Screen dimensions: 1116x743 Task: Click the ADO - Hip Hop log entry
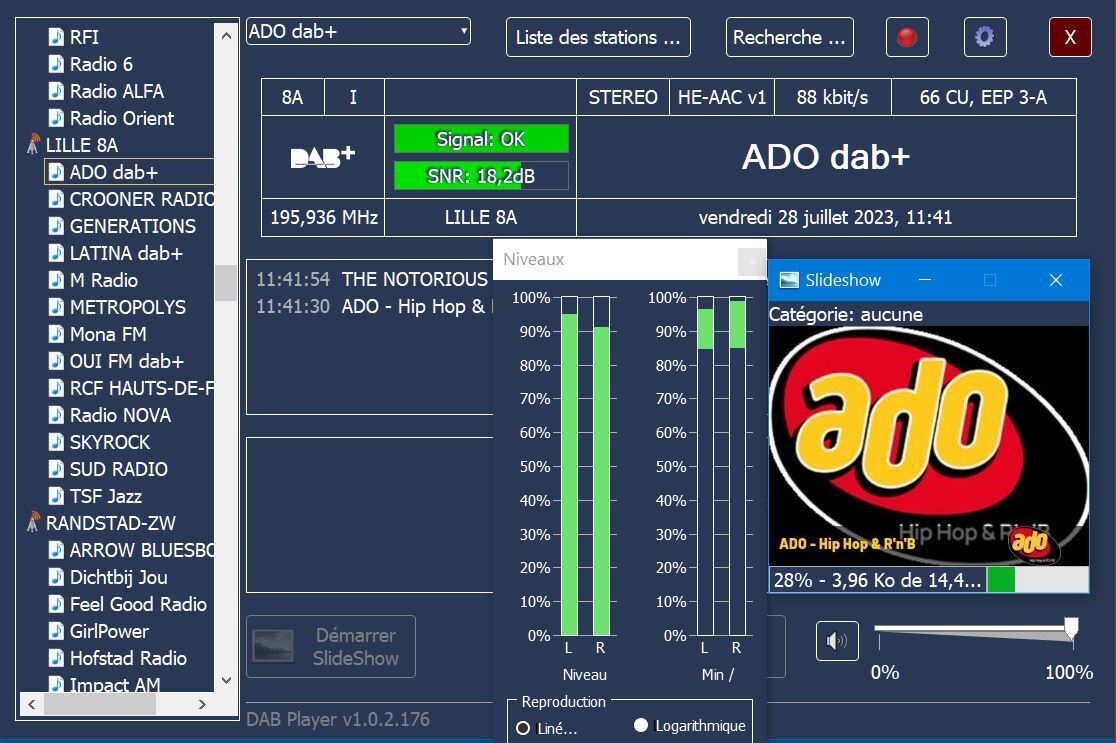point(416,306)
